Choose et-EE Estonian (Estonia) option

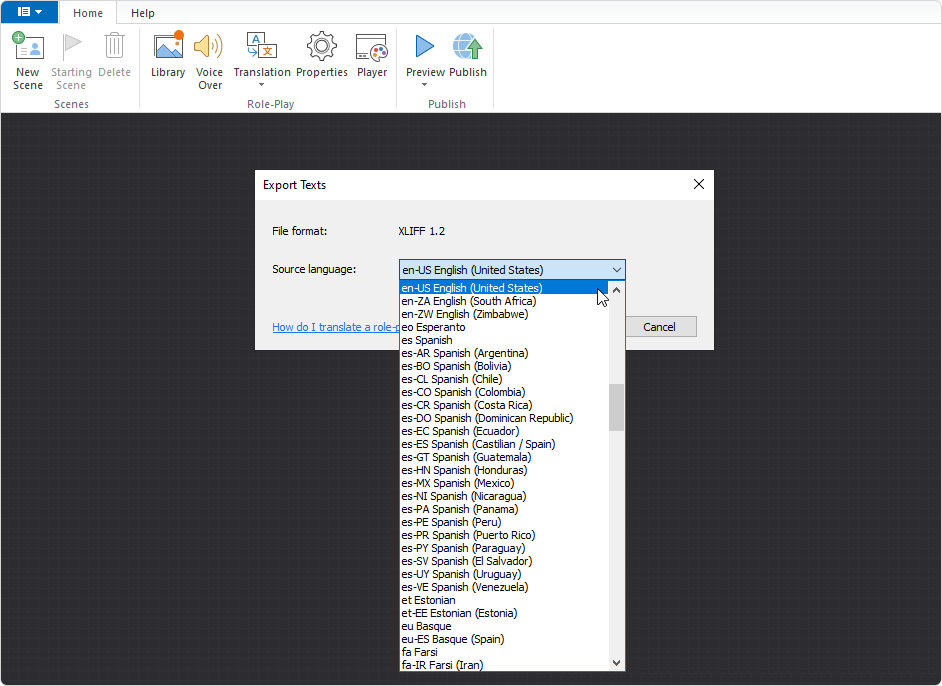click(x=459, y=613)
